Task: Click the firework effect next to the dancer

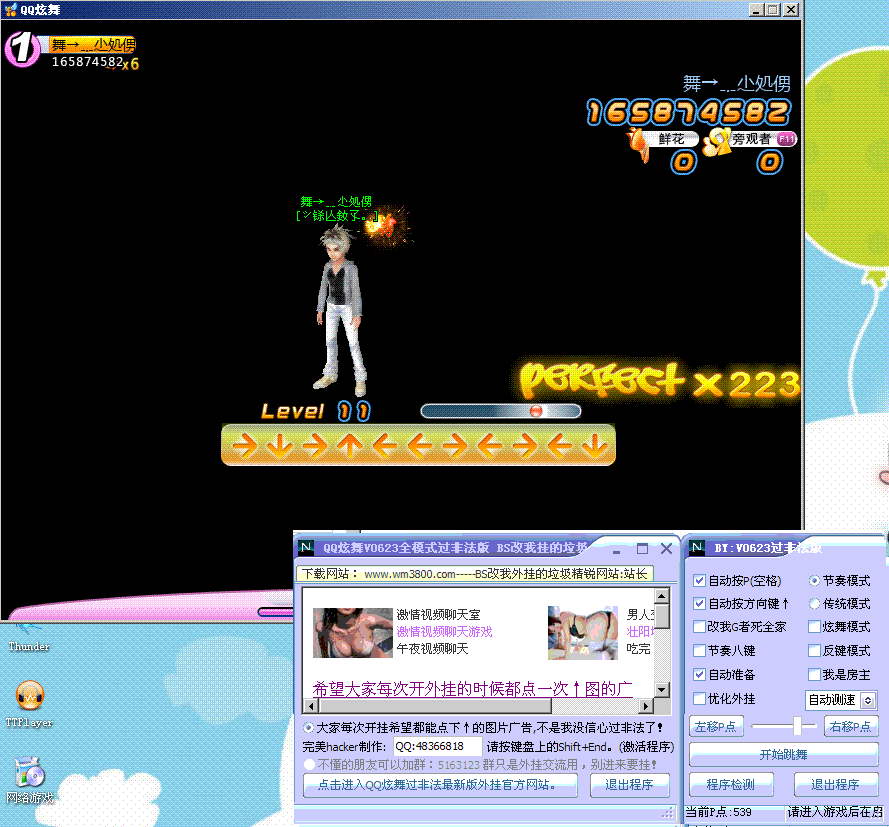Action: [x=388, y=226]
